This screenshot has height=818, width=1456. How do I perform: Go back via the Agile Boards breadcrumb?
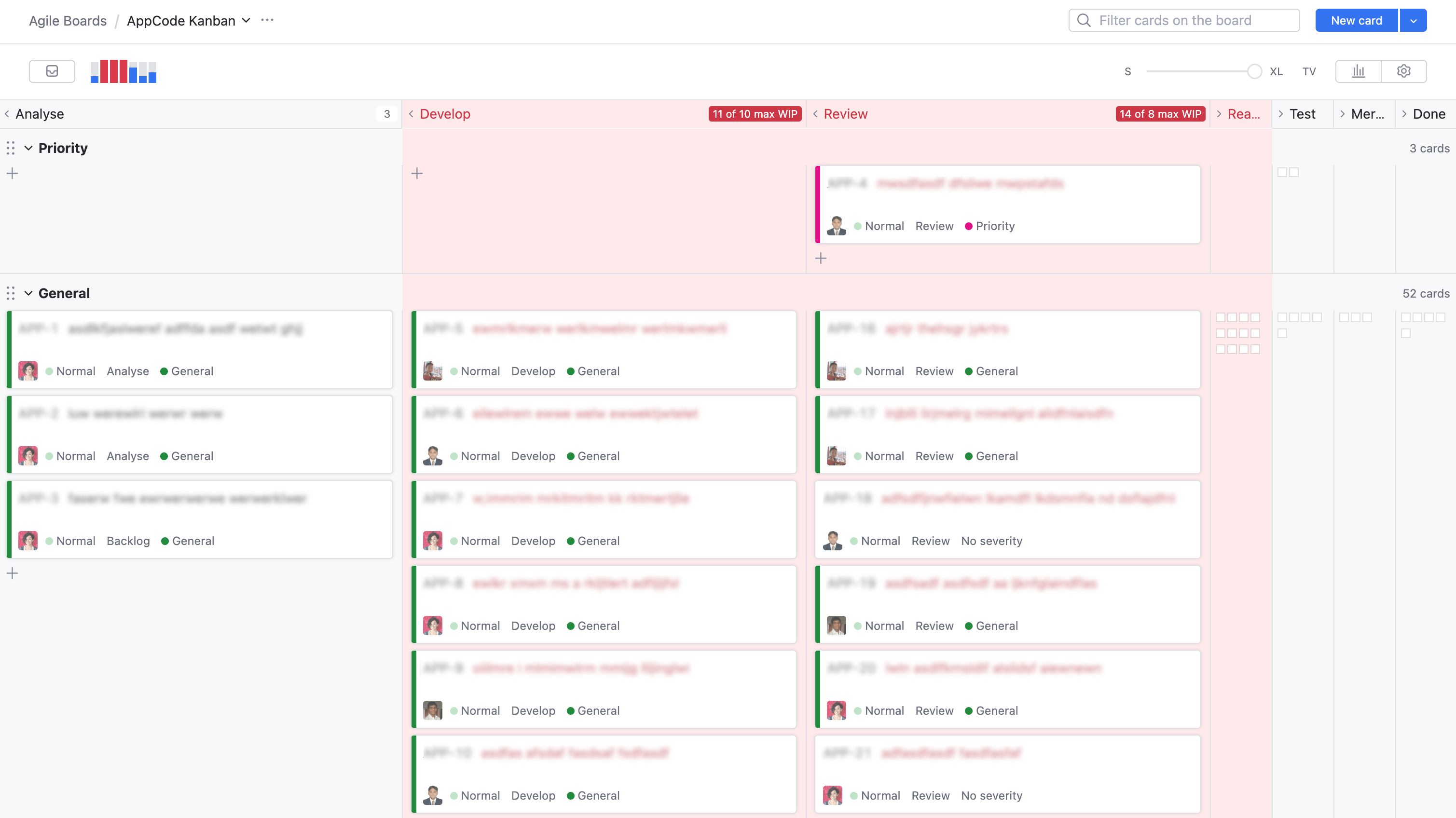click(x=68, y=21)
